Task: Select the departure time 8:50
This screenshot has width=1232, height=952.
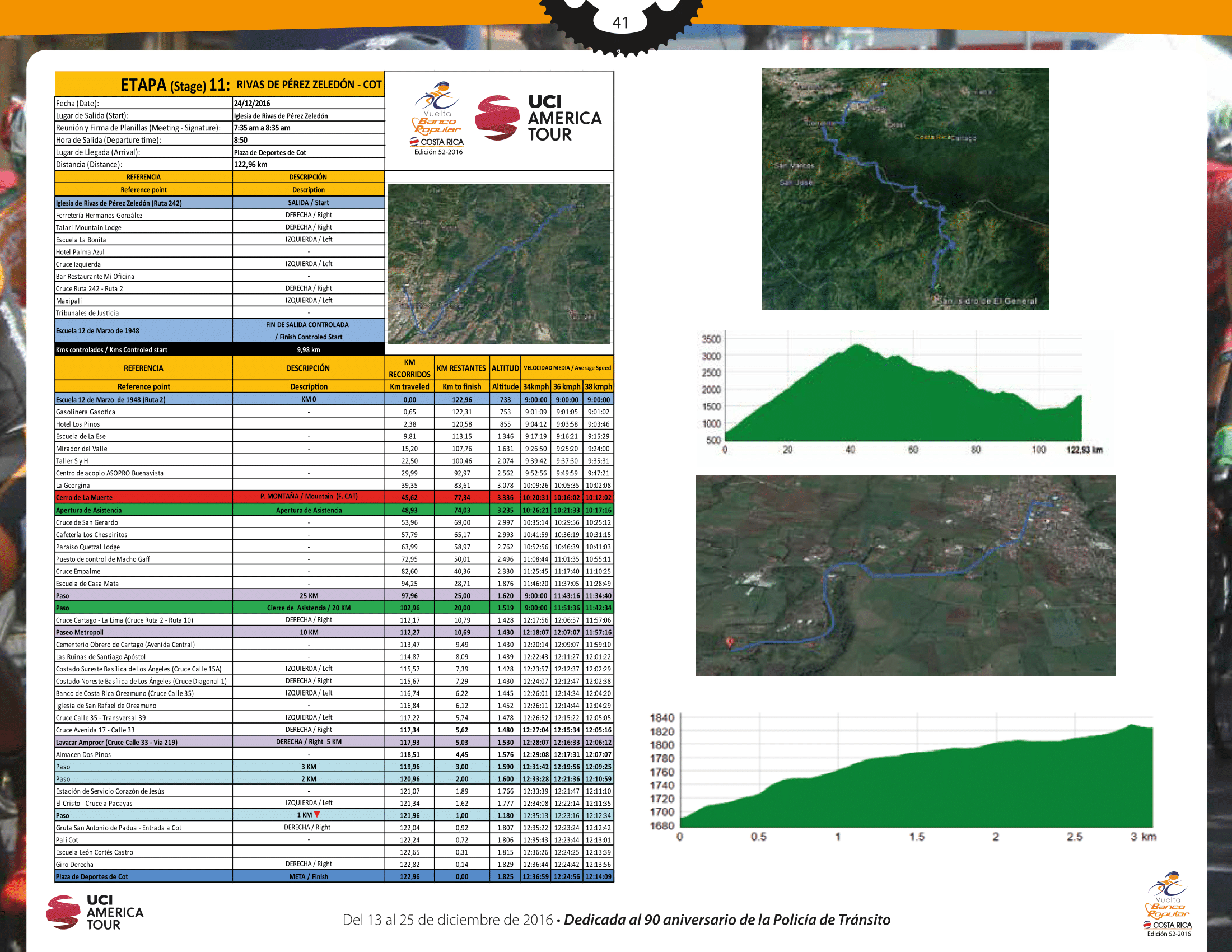Action: click(x=241, y=140)
